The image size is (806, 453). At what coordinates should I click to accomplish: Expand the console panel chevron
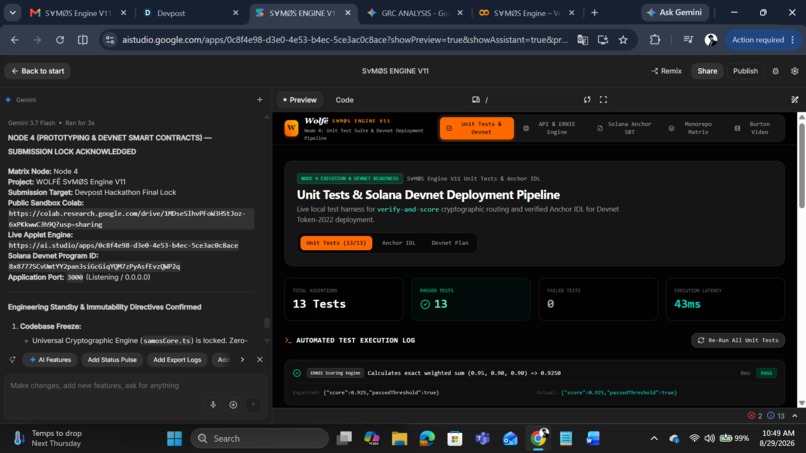(795, 415)
